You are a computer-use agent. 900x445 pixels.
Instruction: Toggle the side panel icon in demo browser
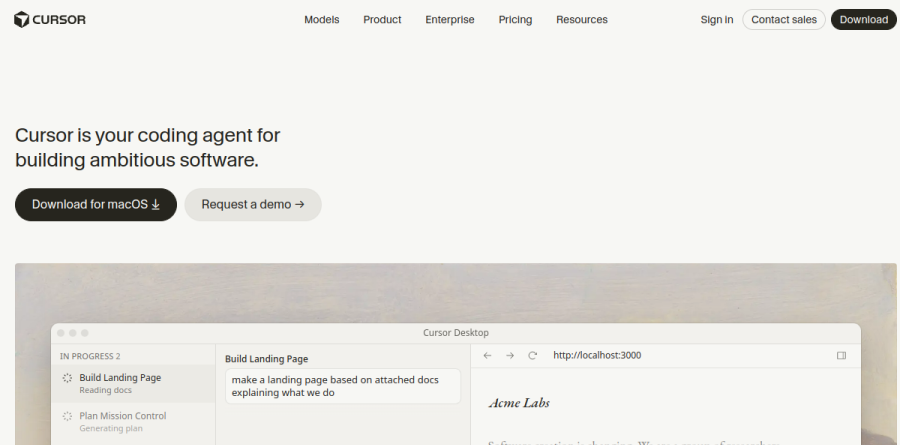pyautogui.click(x=841, y=355)
